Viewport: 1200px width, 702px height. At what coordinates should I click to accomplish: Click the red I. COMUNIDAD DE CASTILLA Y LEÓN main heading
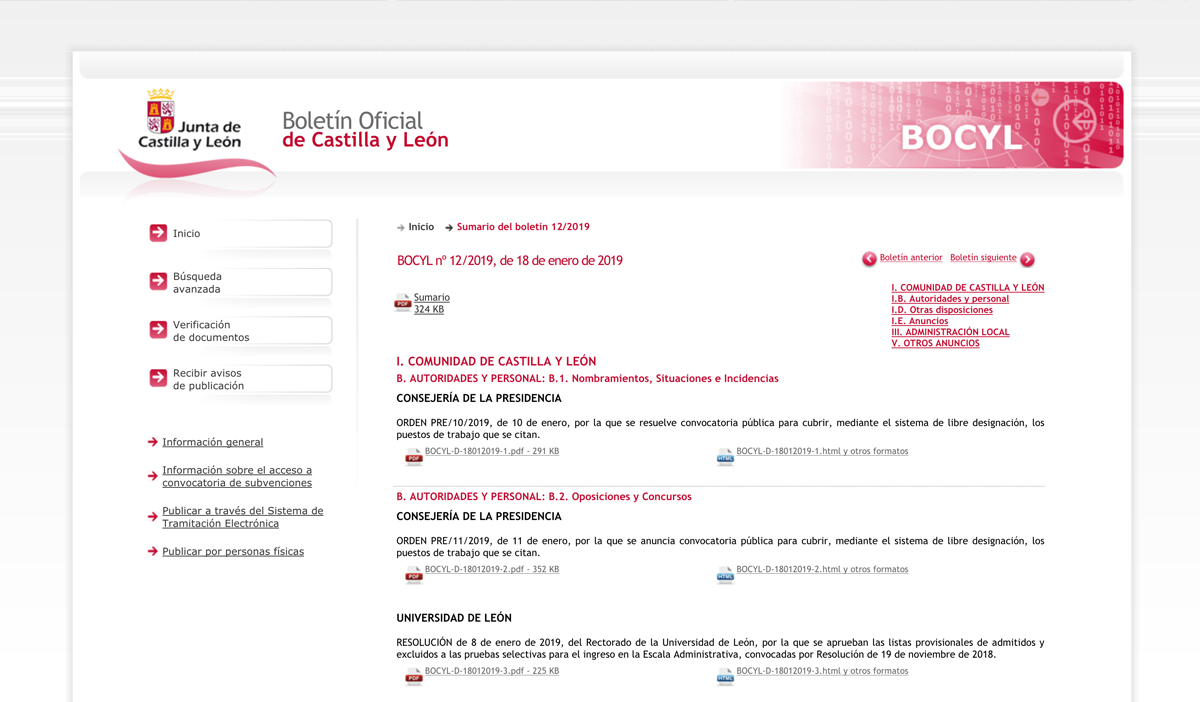496,361
